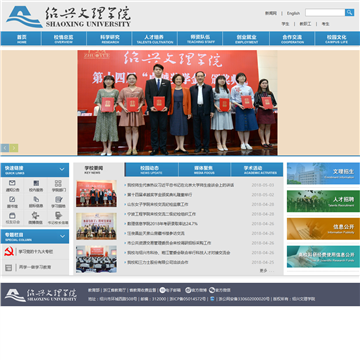The image size is (360, 360).
Task: Open the award ceremony news thumbnail
Action: [96, 194]
